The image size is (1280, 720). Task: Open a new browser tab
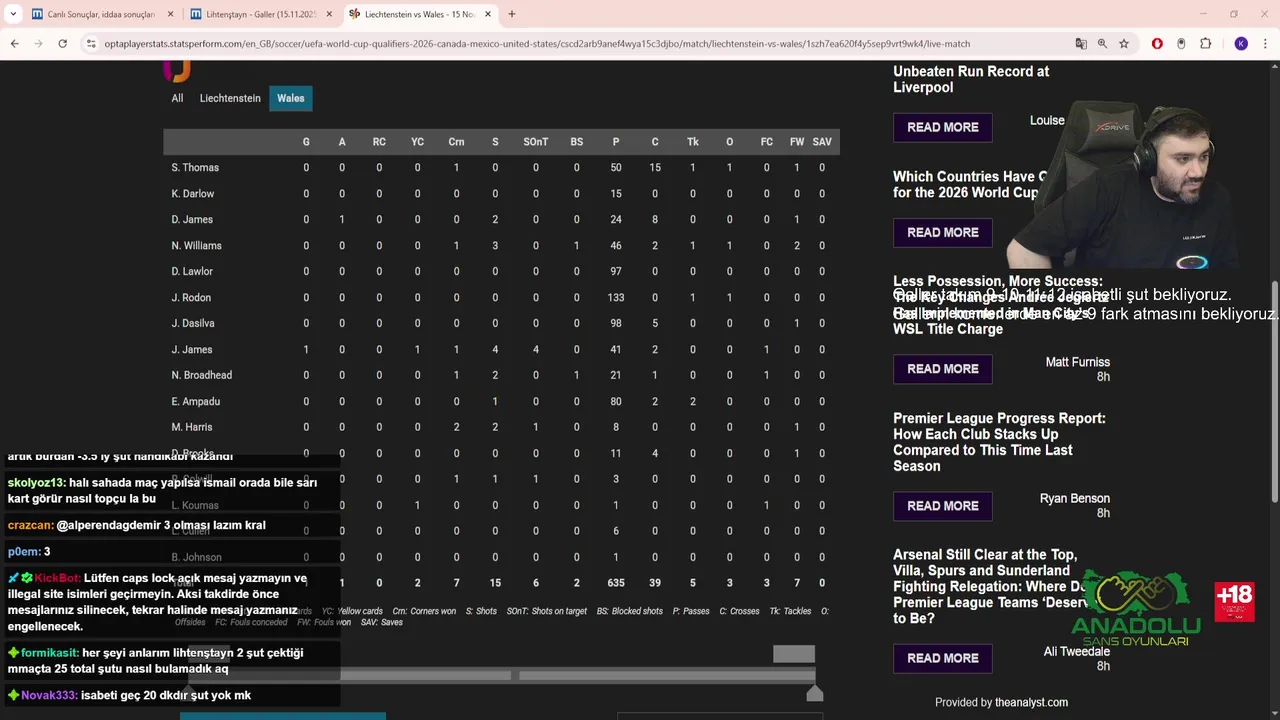coord(512,14)
